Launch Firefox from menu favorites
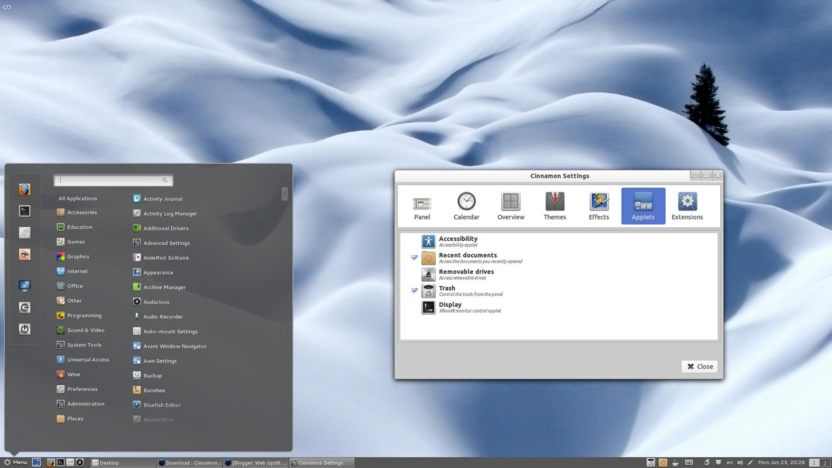The width and height of the screenshot is (832, 468). tap(25, 189)
